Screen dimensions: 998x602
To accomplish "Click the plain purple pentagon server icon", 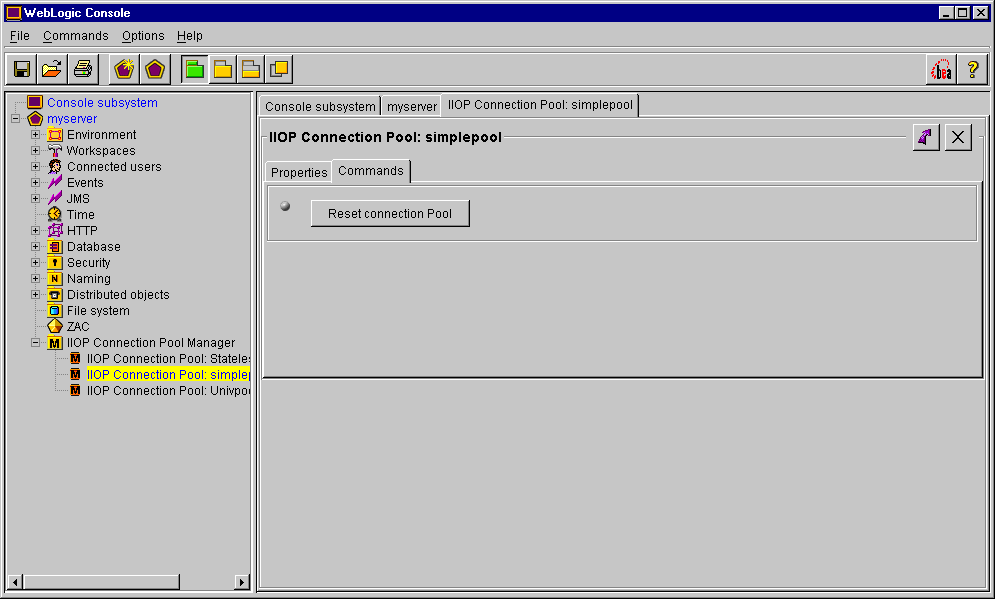I will 155,69.
